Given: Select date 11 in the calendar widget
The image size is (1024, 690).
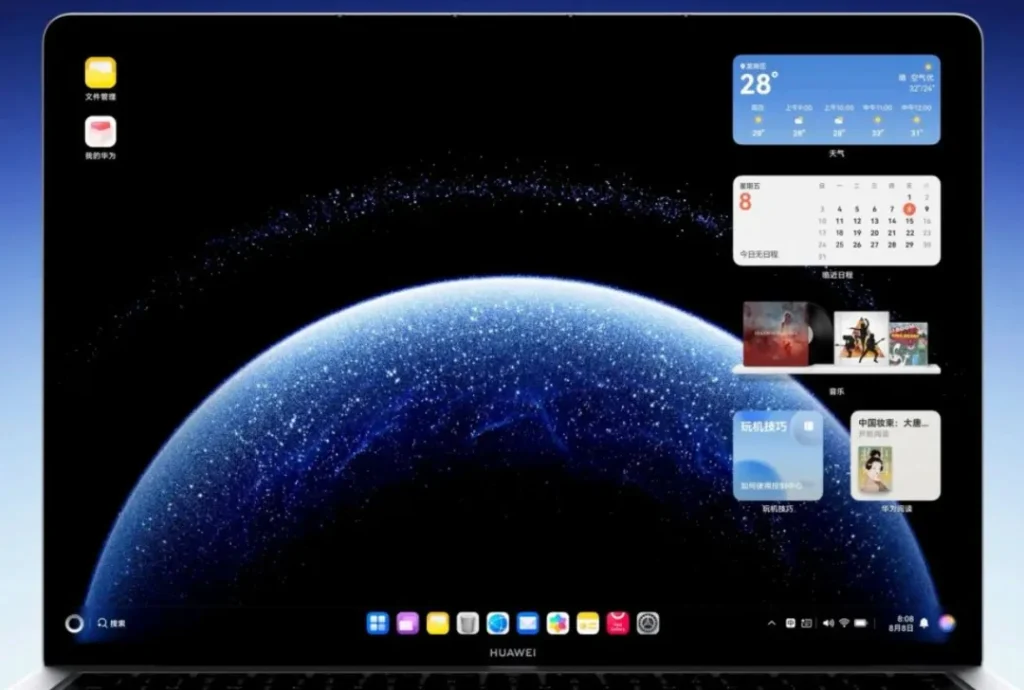Looking at the screenshot, I should (x=840, y=221).
